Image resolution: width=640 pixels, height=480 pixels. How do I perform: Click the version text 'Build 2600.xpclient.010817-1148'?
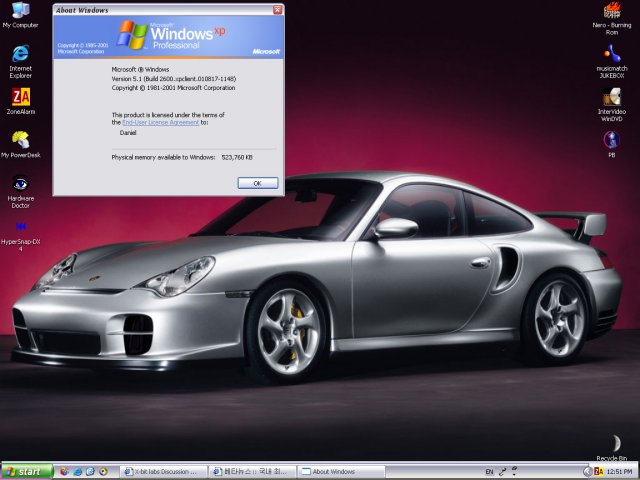coord(190,78)
